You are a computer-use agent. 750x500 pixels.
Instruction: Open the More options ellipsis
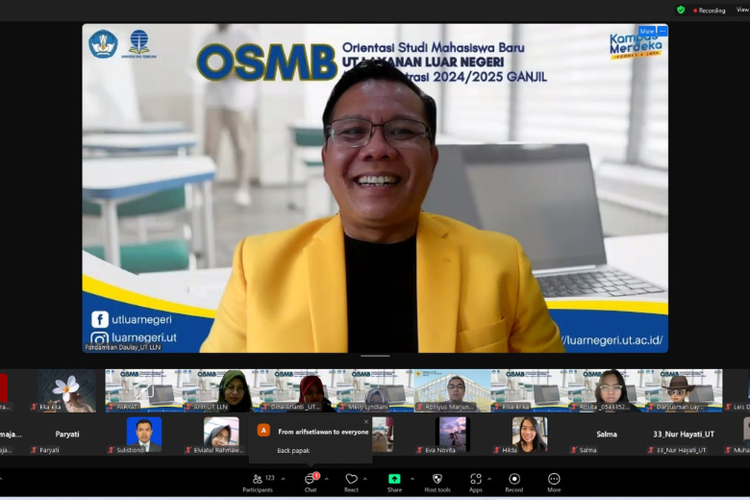coord(554,480)
